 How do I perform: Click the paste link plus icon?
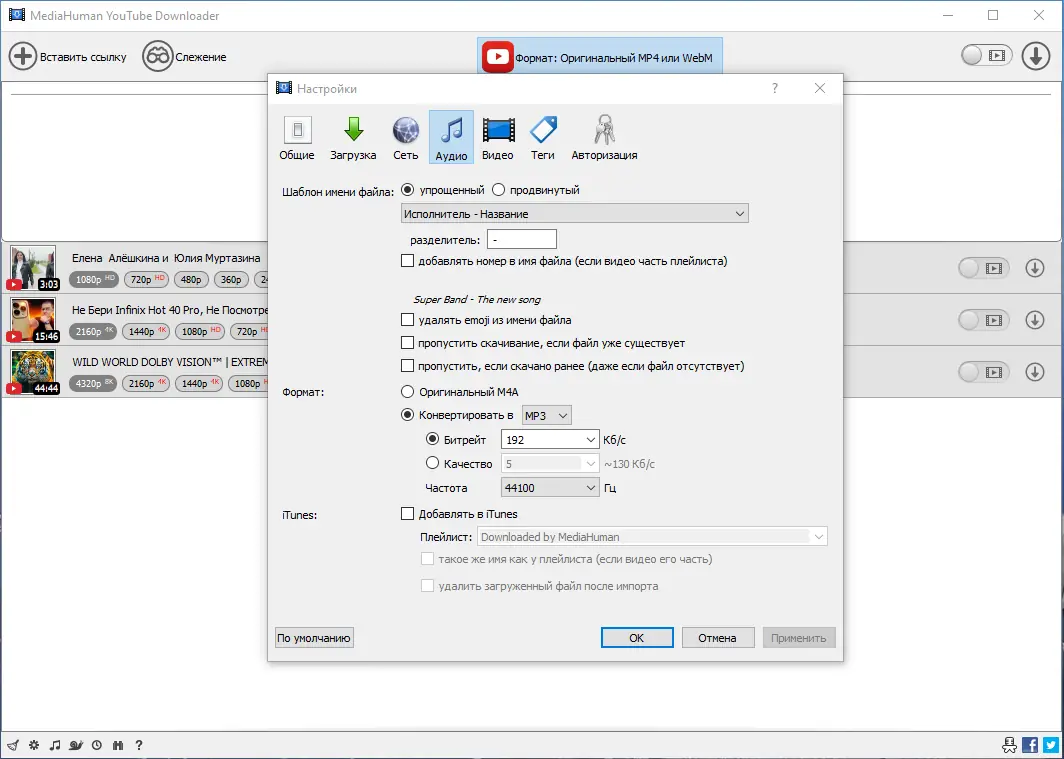pos(22,56)
